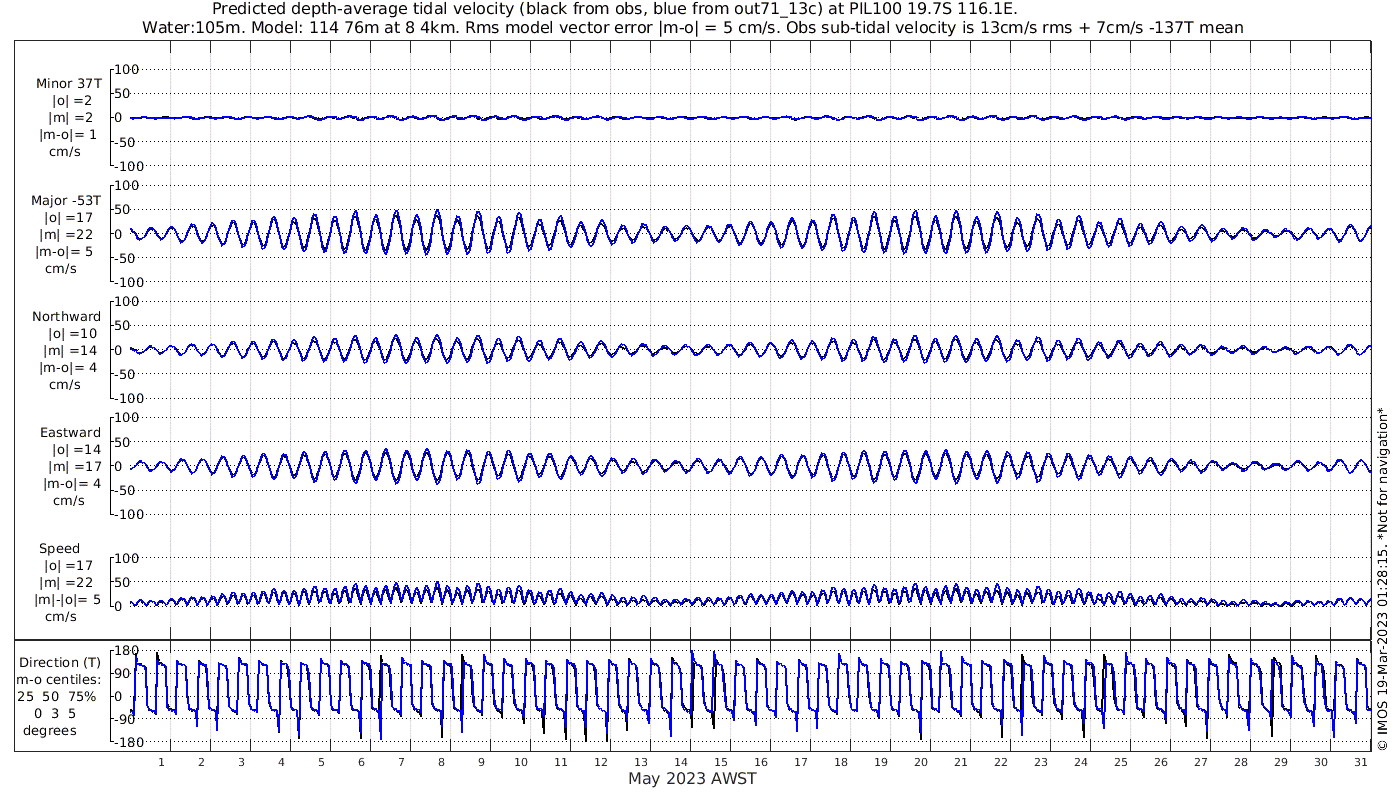Click the 'Minor 37T' panel label
This screenshot has width=1400, height=800.
coord(68,84)
